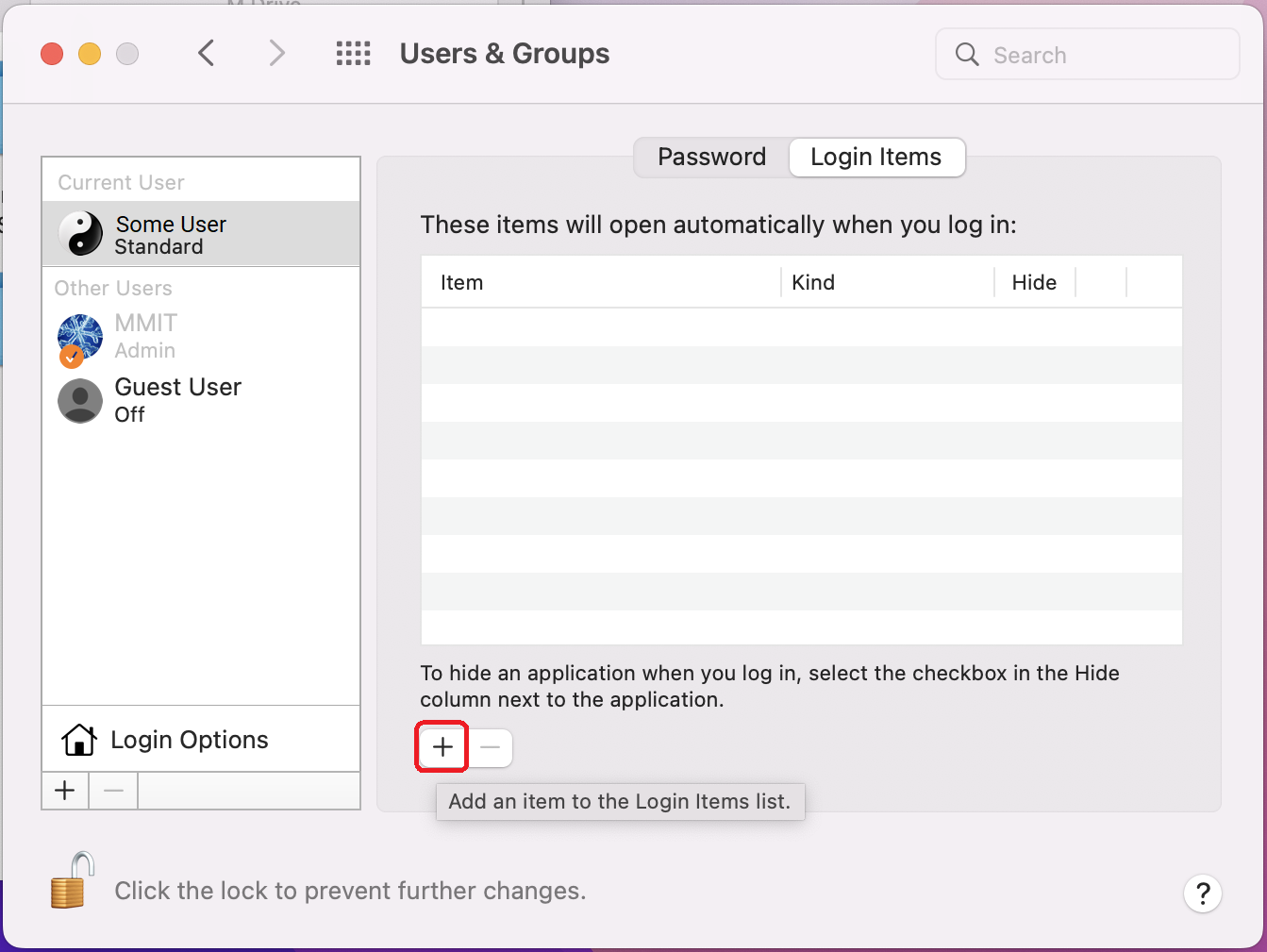Click the Some User yin-yang avatar

click(81, 233)
